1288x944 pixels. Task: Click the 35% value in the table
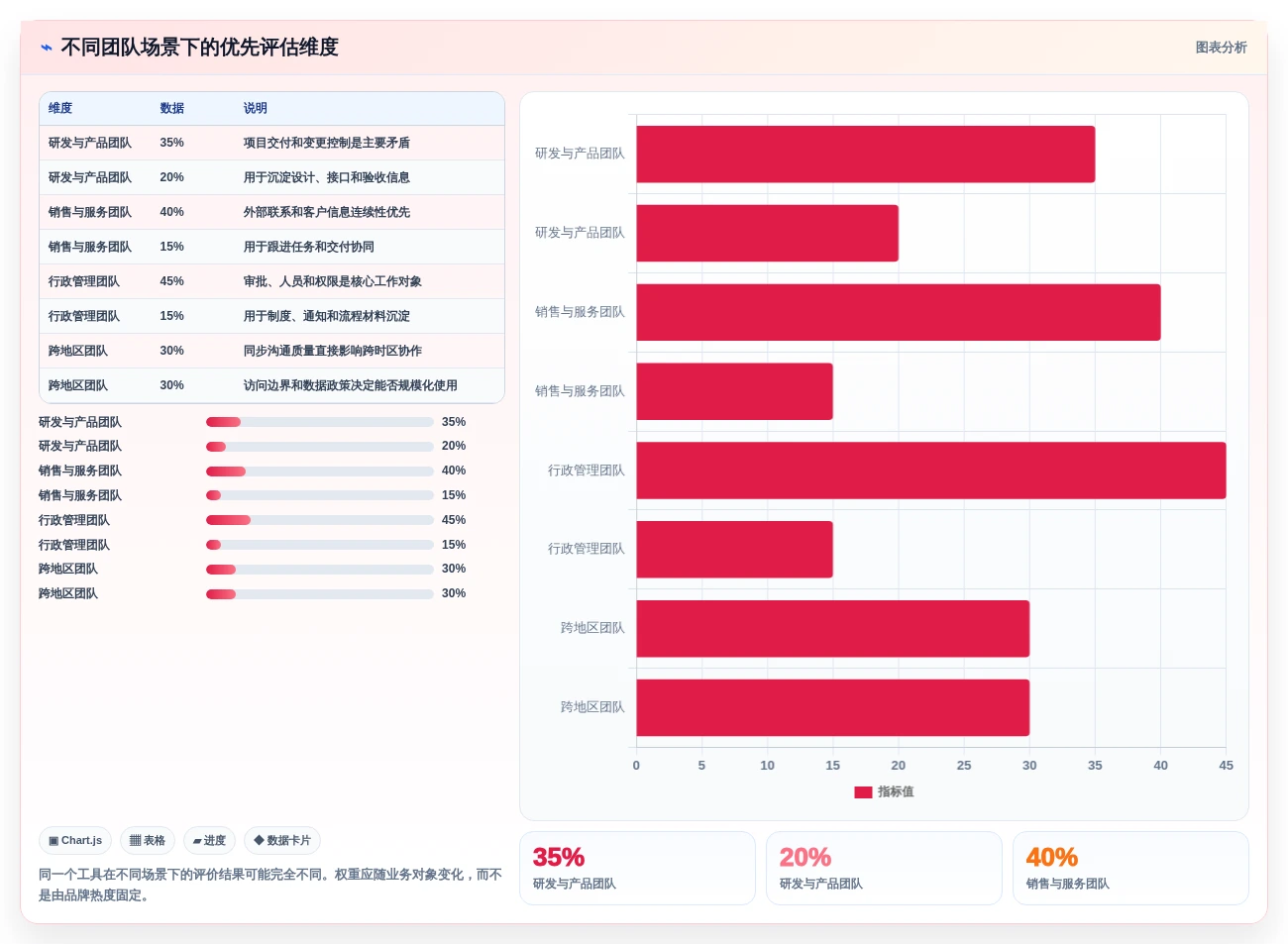tap(172, 143)
